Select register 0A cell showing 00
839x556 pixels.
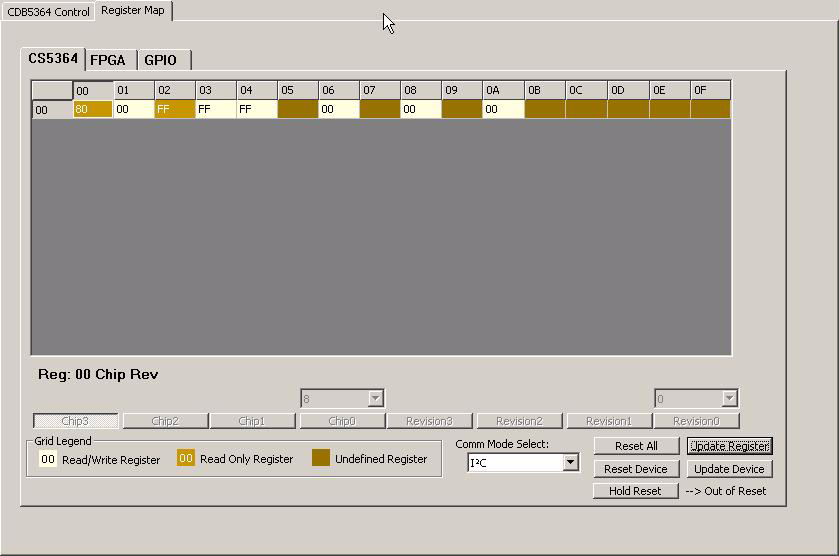point(503,109)
